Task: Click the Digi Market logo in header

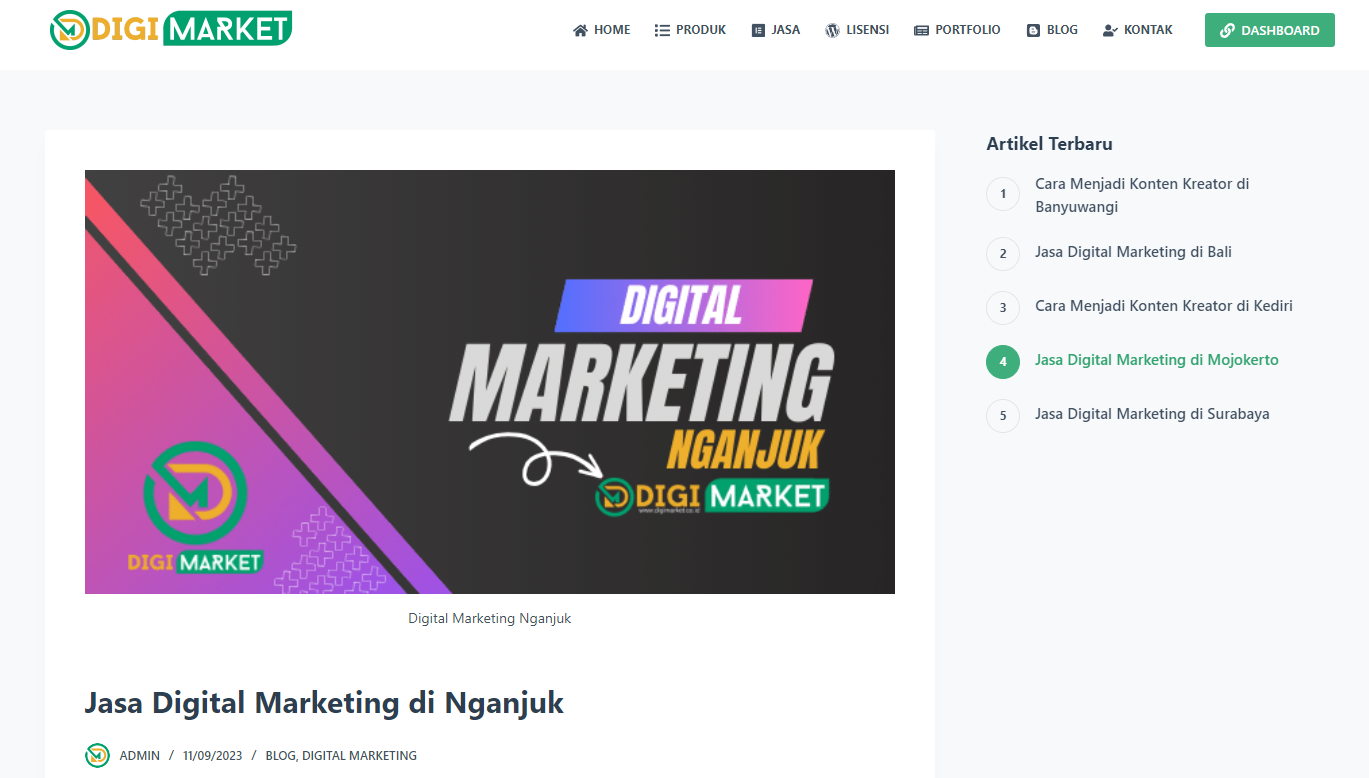Action: 171,29
